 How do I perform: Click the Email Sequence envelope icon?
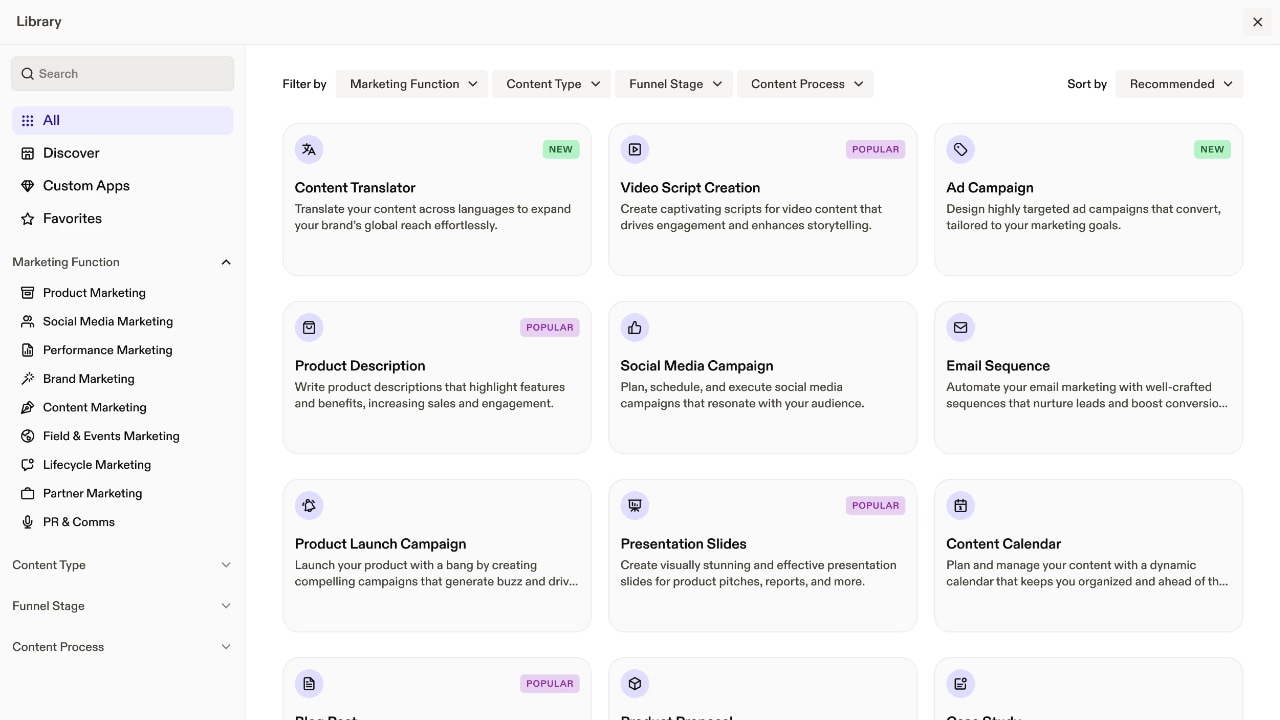click(x=960, y=328)
